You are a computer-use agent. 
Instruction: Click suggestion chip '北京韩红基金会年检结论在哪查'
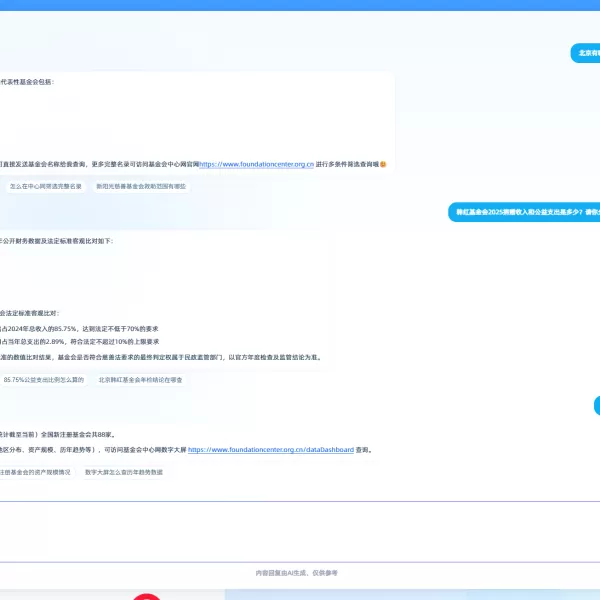coord(140,380)
